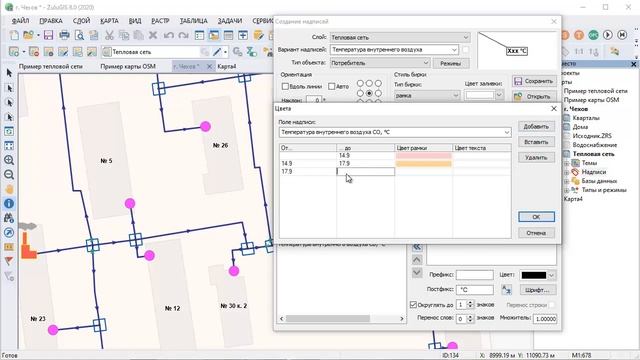Viewport: 640px width, 360px height.
Task: Click the Redo arrow icon
Action: [183, 35]
